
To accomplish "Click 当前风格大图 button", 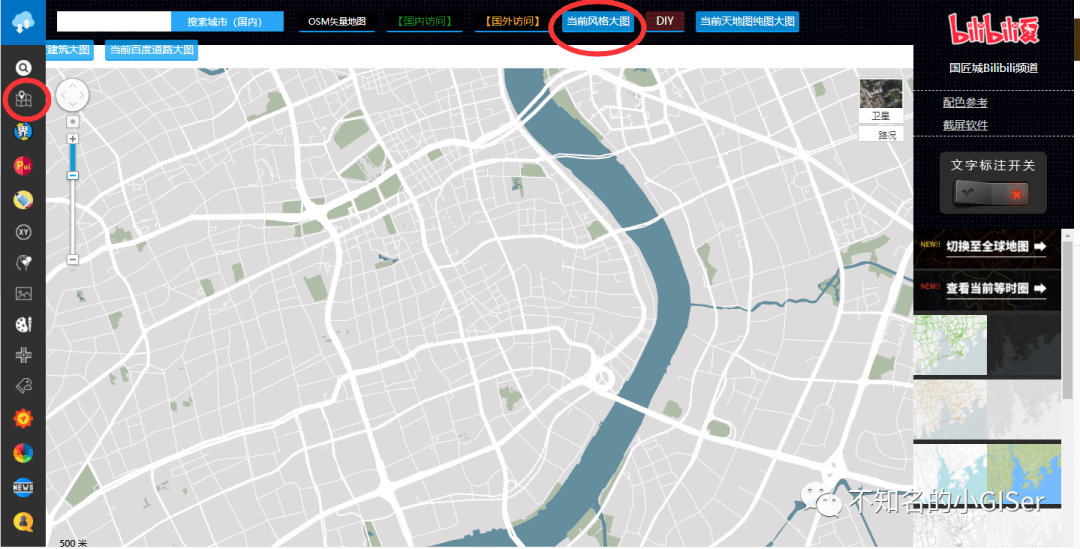I will 598,21.
